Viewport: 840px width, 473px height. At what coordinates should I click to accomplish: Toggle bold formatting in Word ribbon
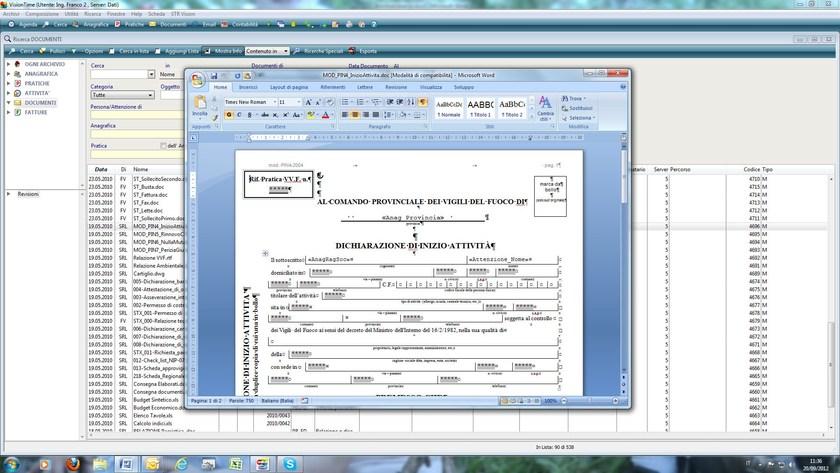pyautogui.click(x=228, y=115)
